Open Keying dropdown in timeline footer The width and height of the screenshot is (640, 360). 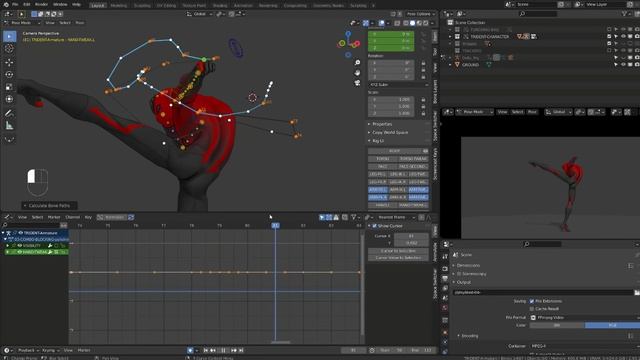click(51, 350)
